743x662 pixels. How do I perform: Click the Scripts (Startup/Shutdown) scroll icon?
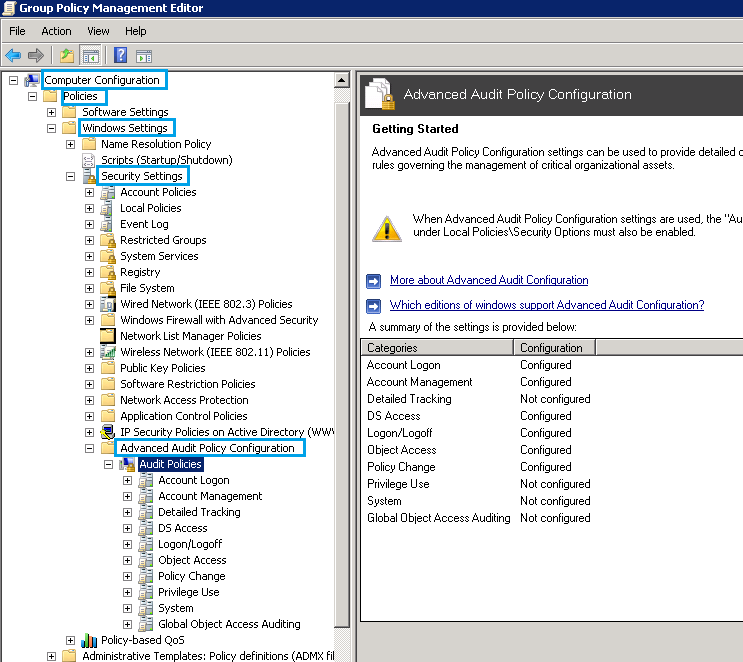click(x=88, y=160)
